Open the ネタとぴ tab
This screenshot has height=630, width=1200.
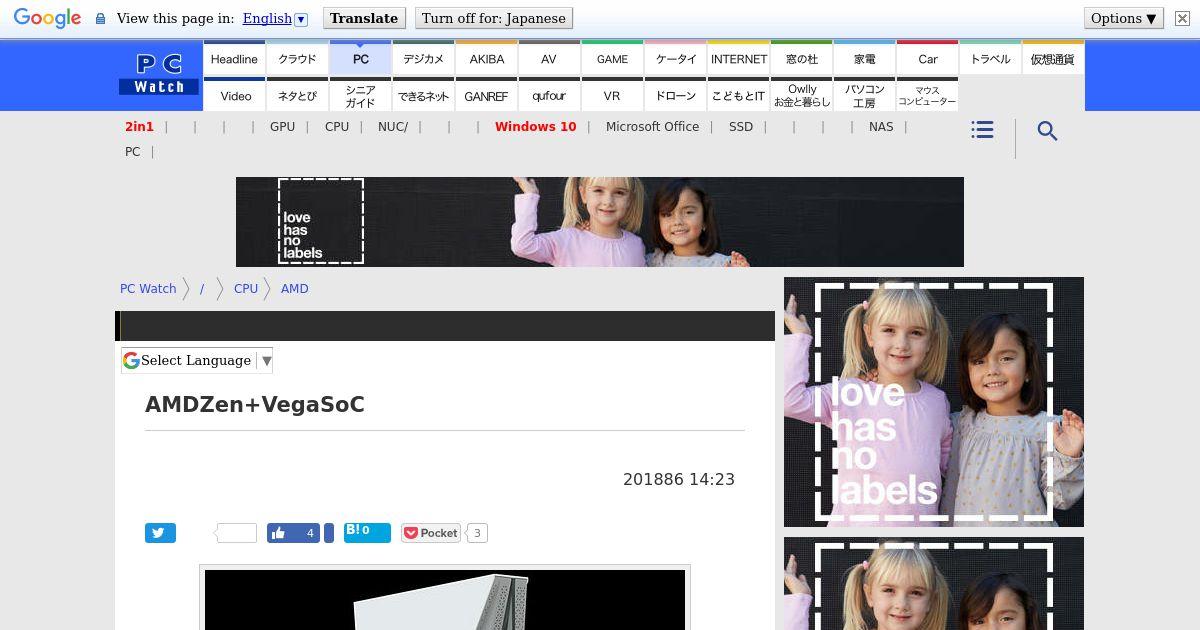[x=297, y=96]
